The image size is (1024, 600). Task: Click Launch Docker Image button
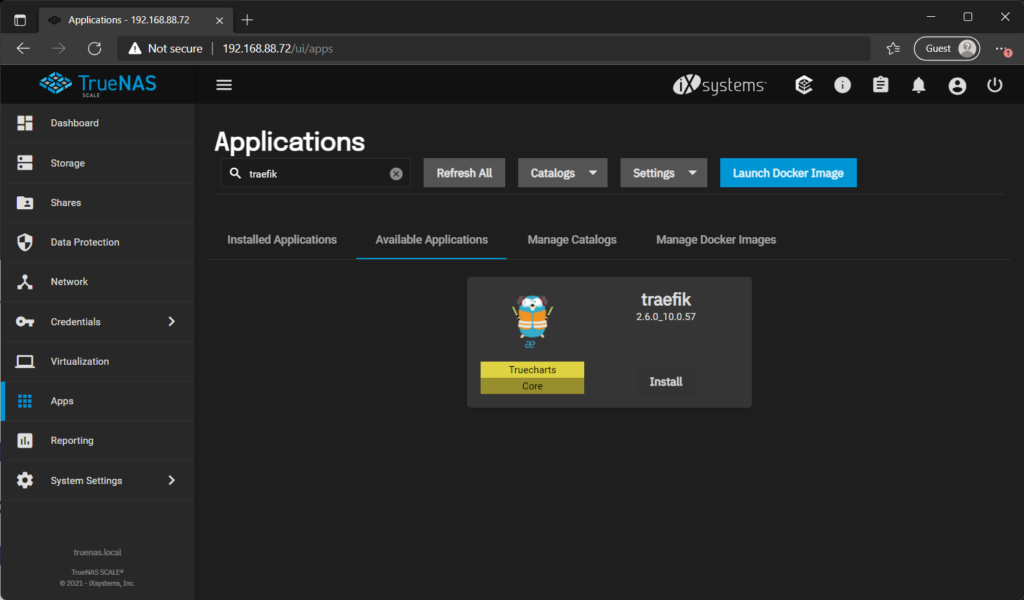pyautogui.click(x=788, y=173)
